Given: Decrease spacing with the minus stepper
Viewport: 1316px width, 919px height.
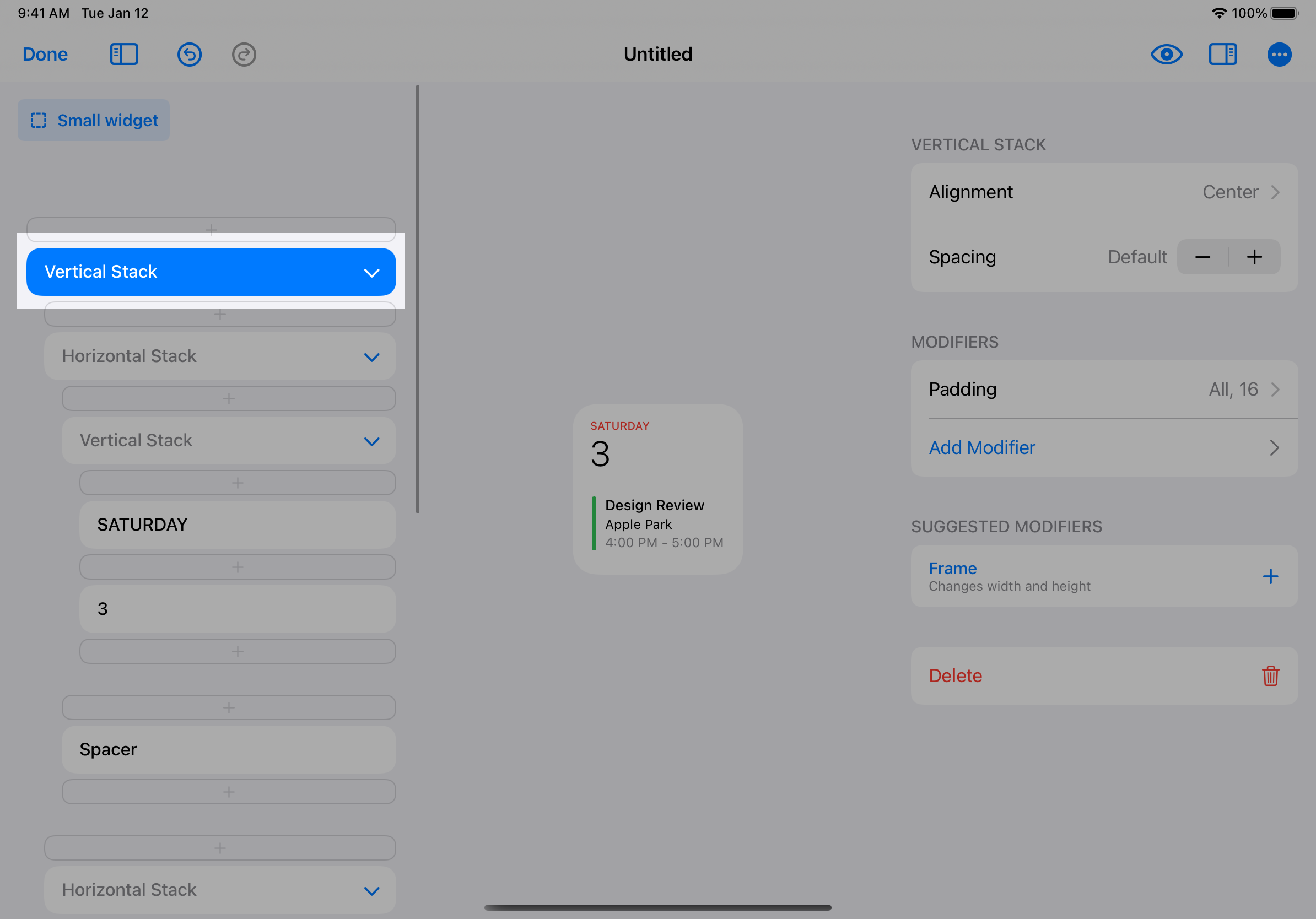Looking at the screenshot, I should (x=1202, y=257).
